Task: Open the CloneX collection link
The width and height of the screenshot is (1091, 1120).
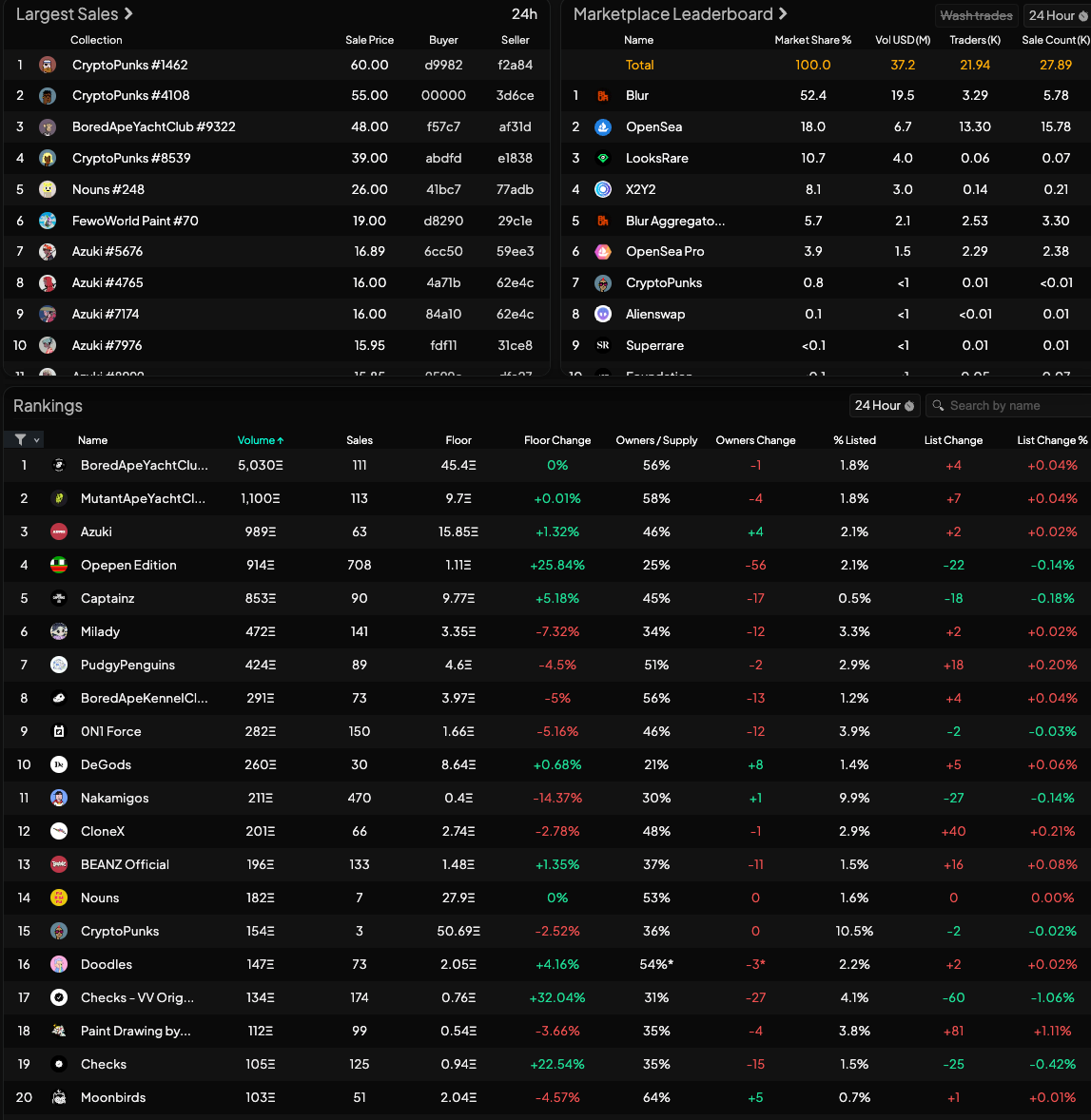Action: click(103, 831)
